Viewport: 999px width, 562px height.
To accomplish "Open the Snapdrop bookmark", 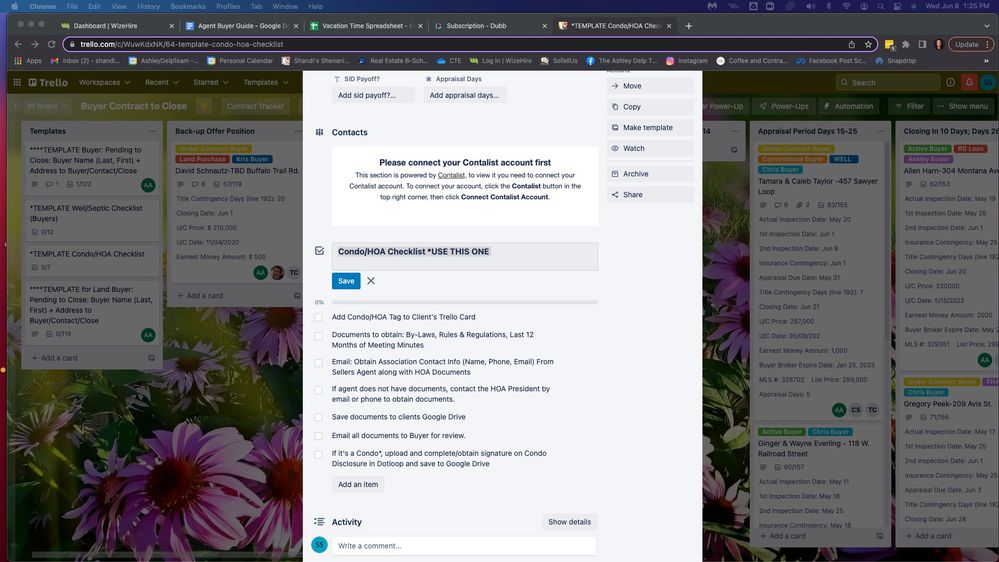I will tap(896, 61).
